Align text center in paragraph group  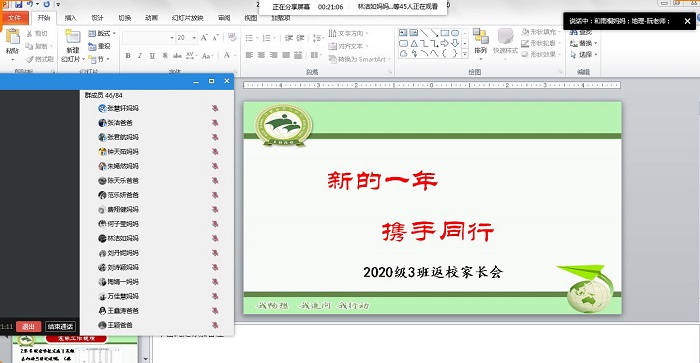click(x=262, y=55)
